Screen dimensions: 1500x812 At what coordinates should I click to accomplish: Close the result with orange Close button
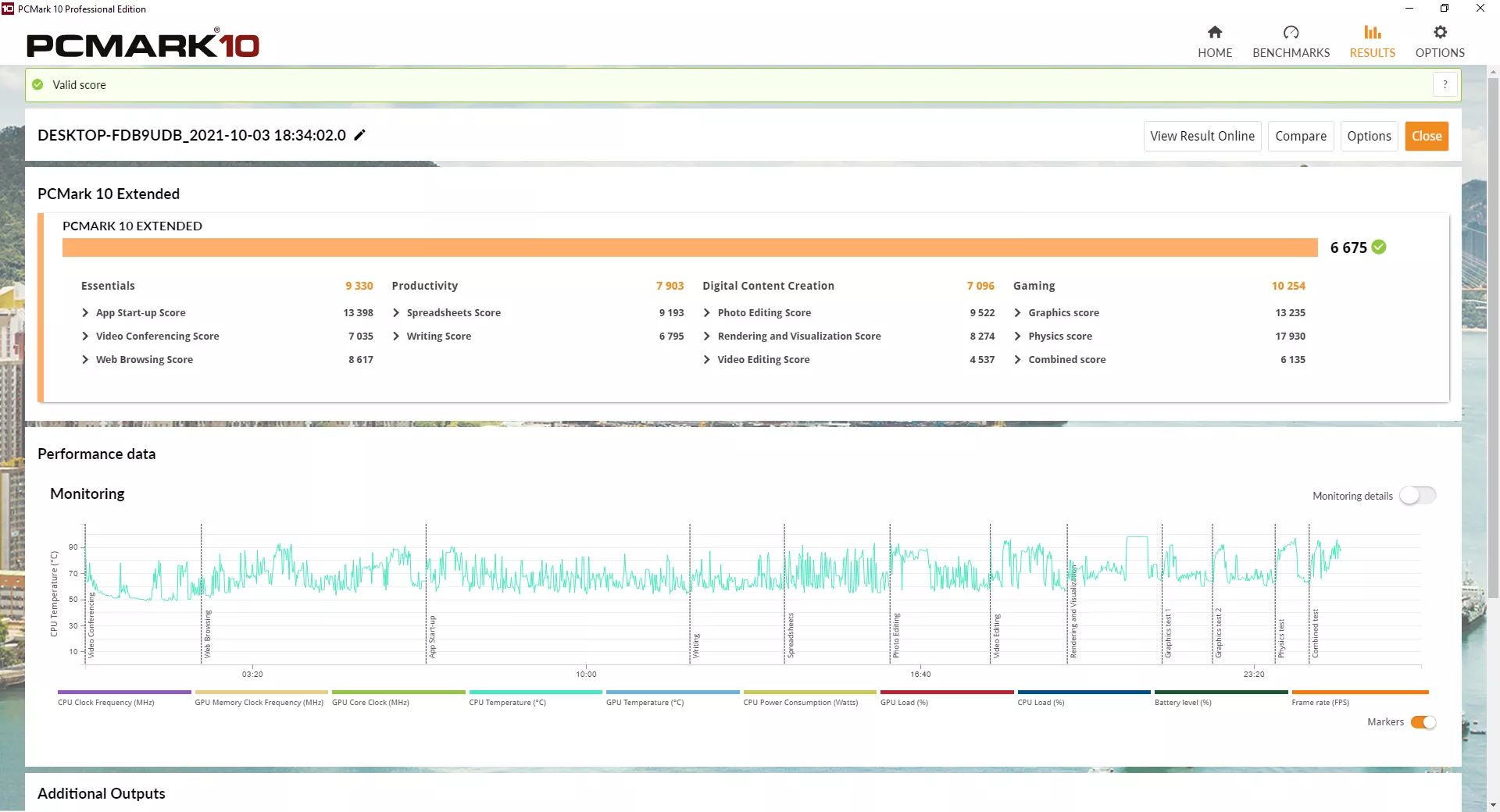pyautogui.click(x=1427, y=136)
